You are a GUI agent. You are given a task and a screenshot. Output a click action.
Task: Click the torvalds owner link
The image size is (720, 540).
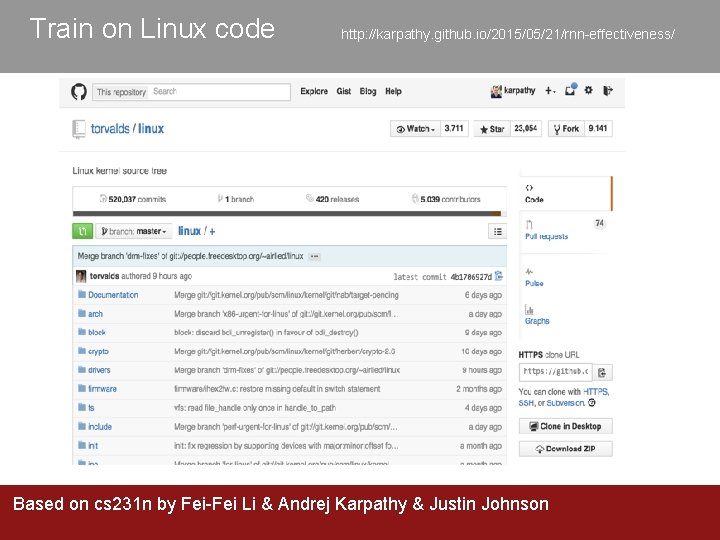[x=110, y=129]
